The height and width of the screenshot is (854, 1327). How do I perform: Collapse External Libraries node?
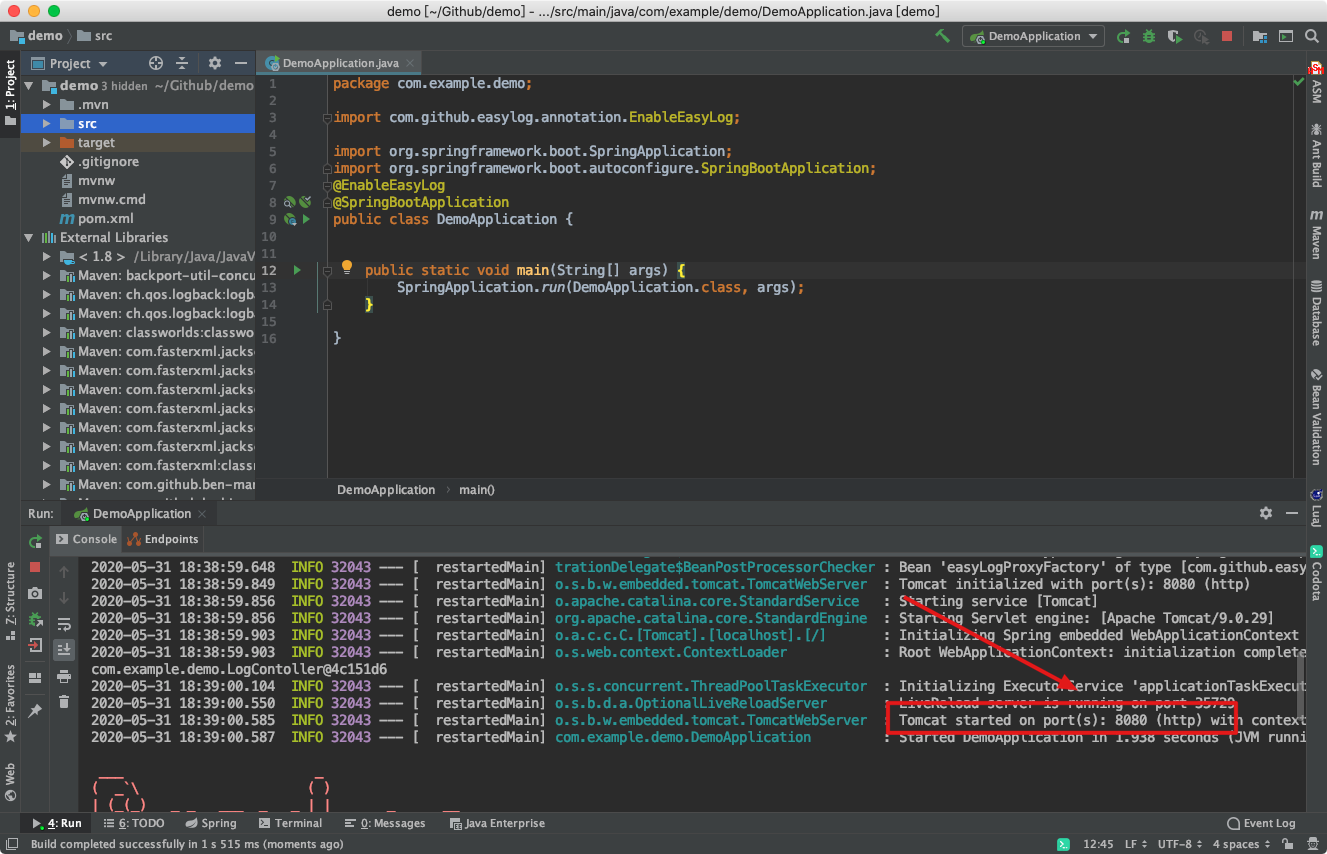pos(29,238)
